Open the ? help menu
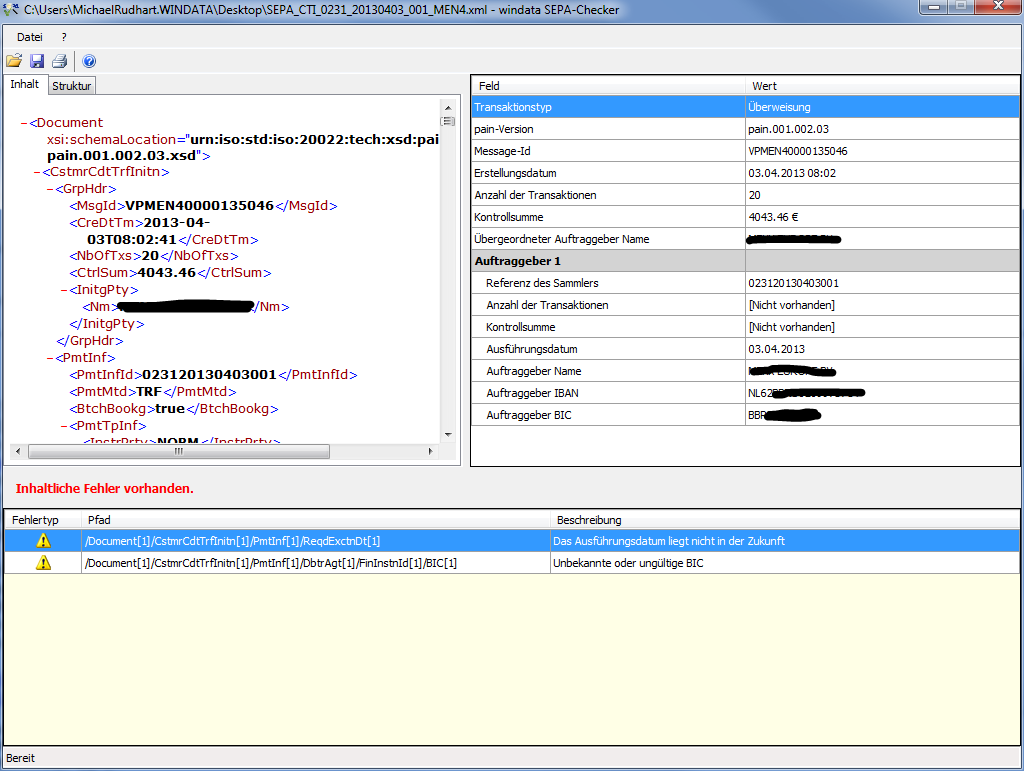The width and height of the screenshot is (1024, 771). [64, 37]
